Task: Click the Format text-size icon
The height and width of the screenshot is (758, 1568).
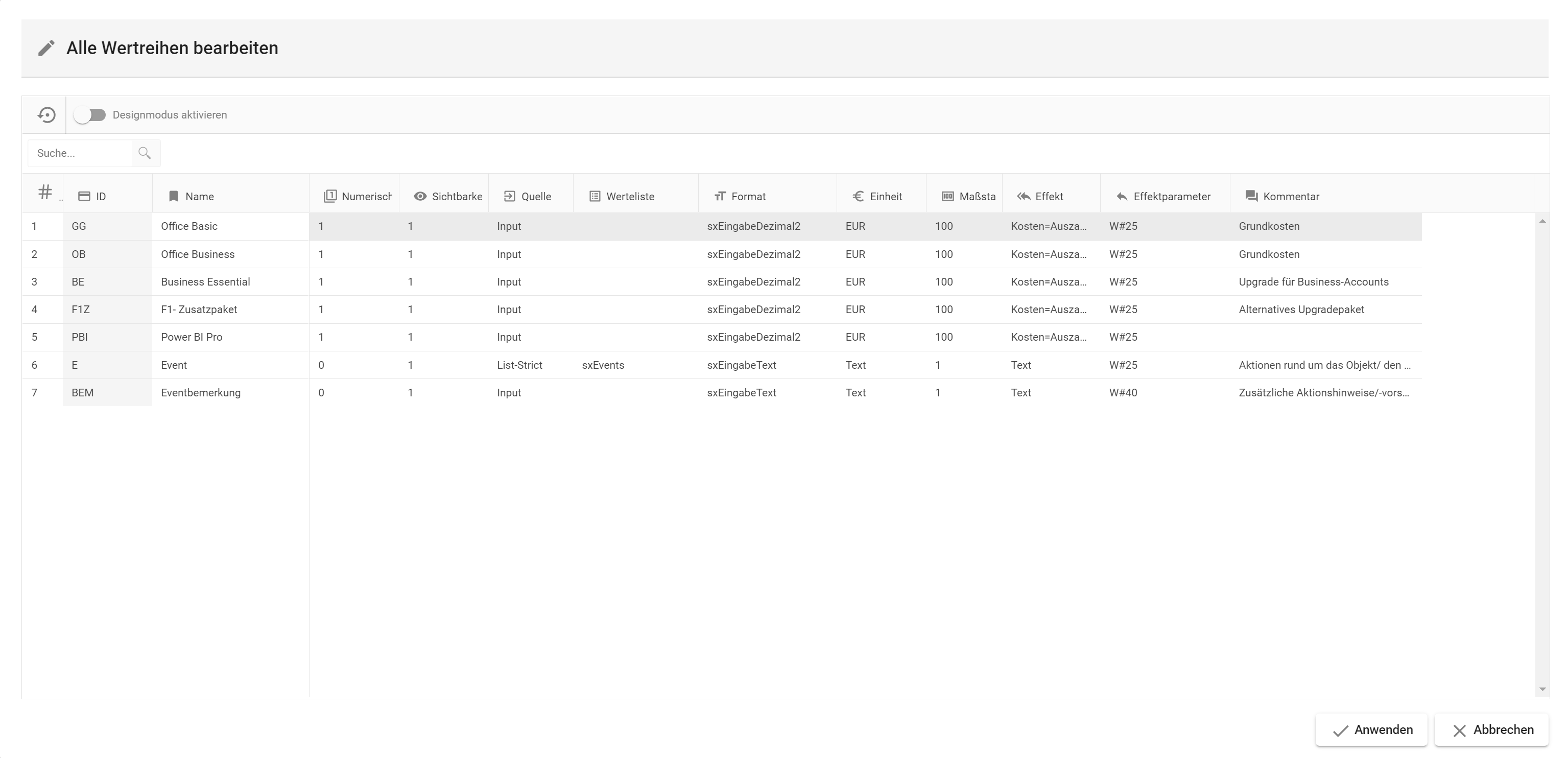Action: point(720,196)
